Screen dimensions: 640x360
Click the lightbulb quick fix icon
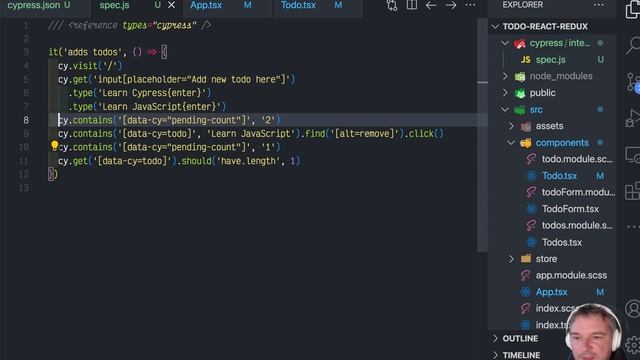pos(54,146)
